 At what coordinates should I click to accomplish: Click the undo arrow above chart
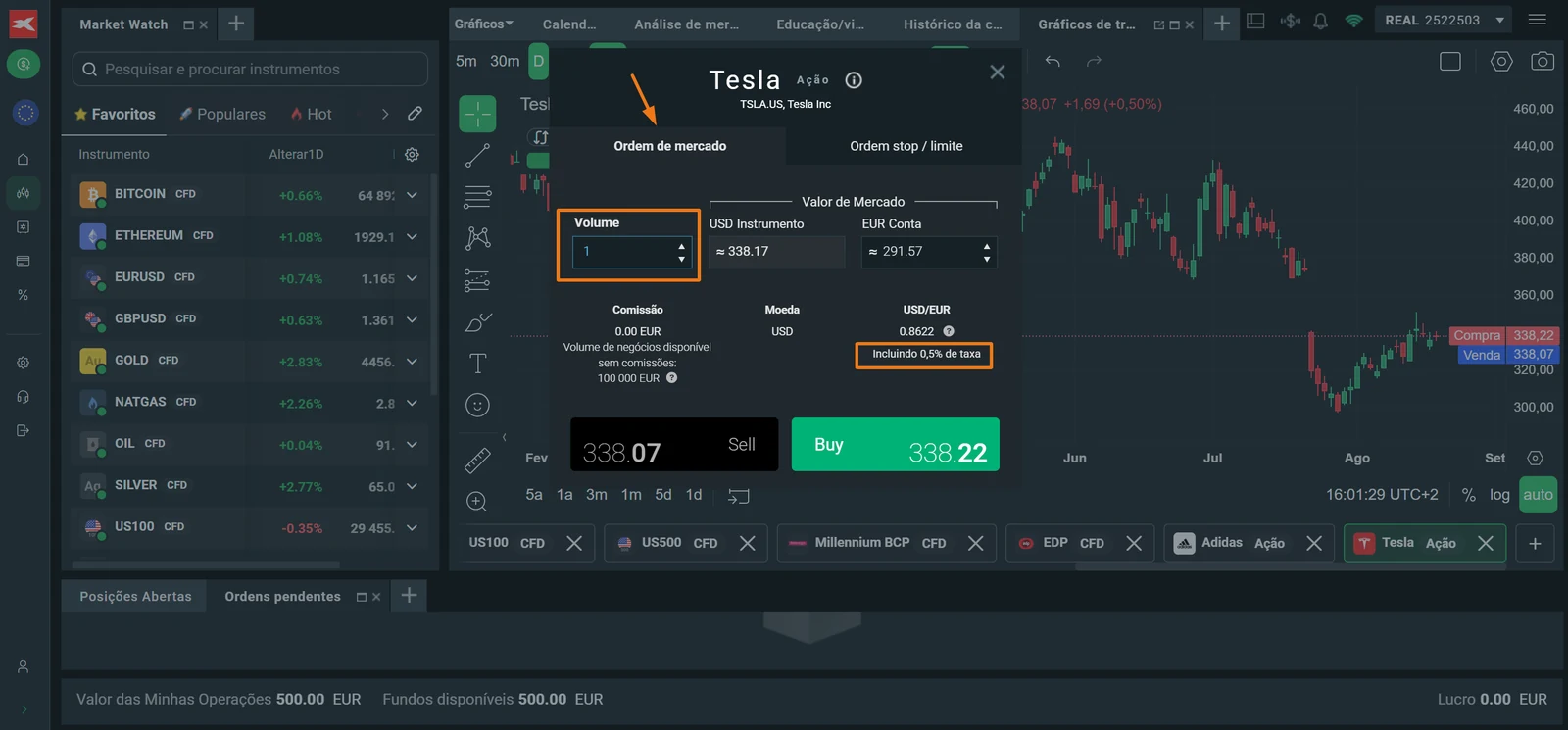click(1053, 61)
